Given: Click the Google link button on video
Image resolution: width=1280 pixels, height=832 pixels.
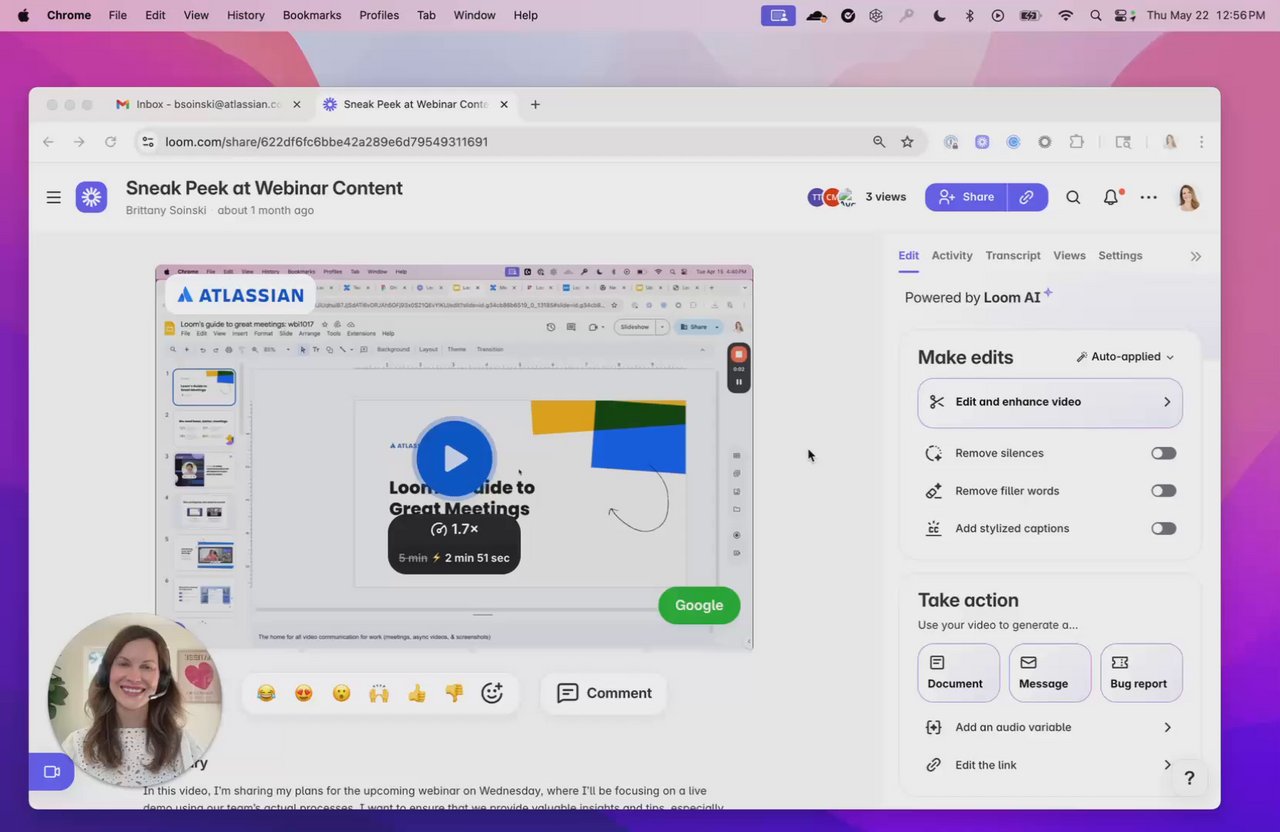Looking at the screenshot, I should pos(699,605).
